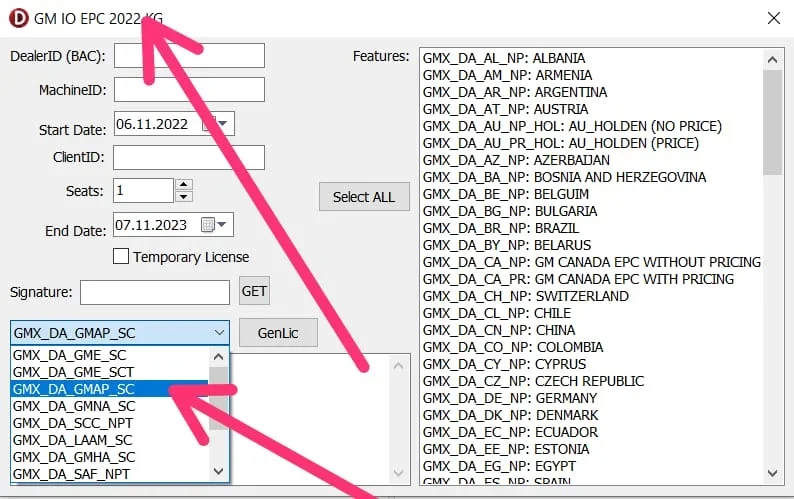The width and height of the screenshot is (794, 499).
Task: Select GM CANADA EPC WITHOUT PRICING feature
Action: (x=591, y=262)
